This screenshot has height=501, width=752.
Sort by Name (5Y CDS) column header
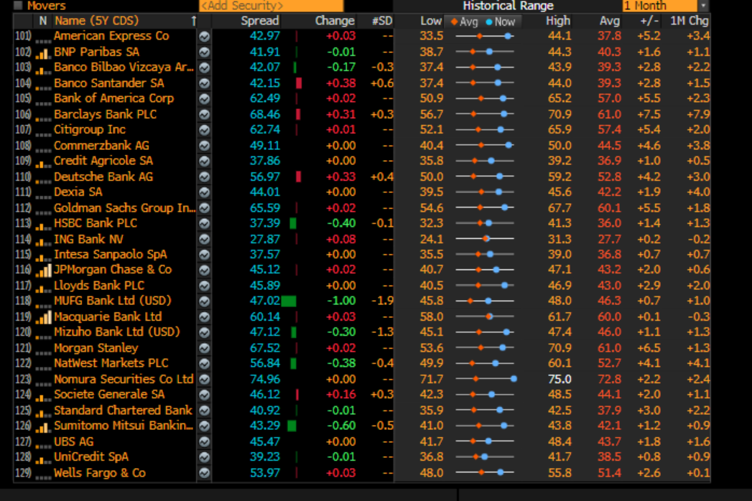pos(96,21)
